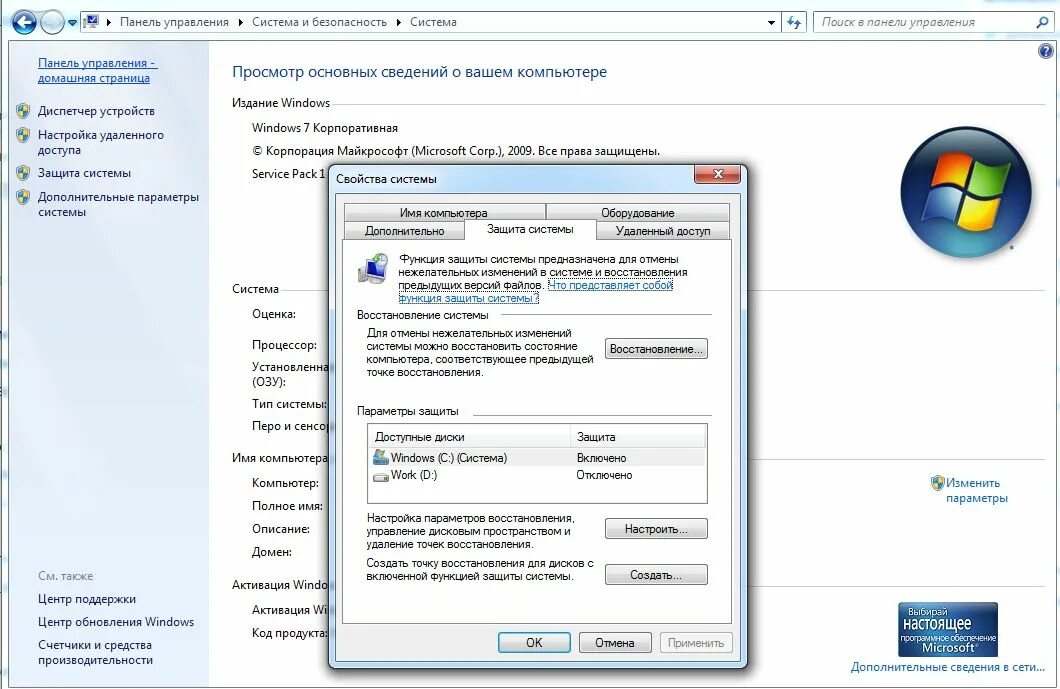This screenshot has height=689, width=1060.
Task: Click Включено status of drive C
Action: tap(601, 458)
